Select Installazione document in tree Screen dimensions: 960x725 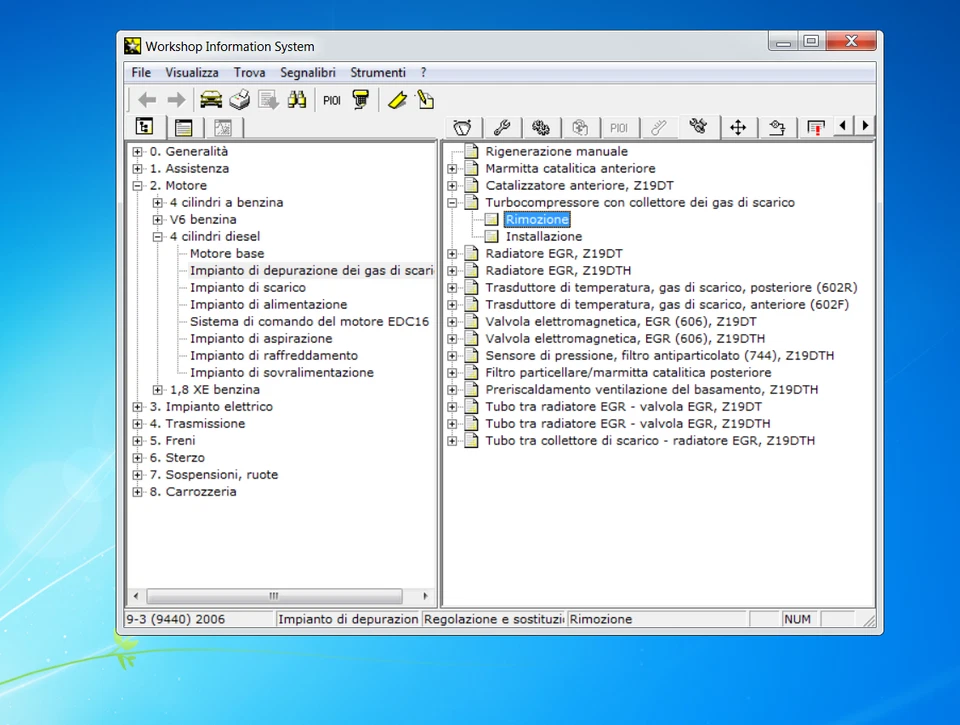tap(543, 237)
